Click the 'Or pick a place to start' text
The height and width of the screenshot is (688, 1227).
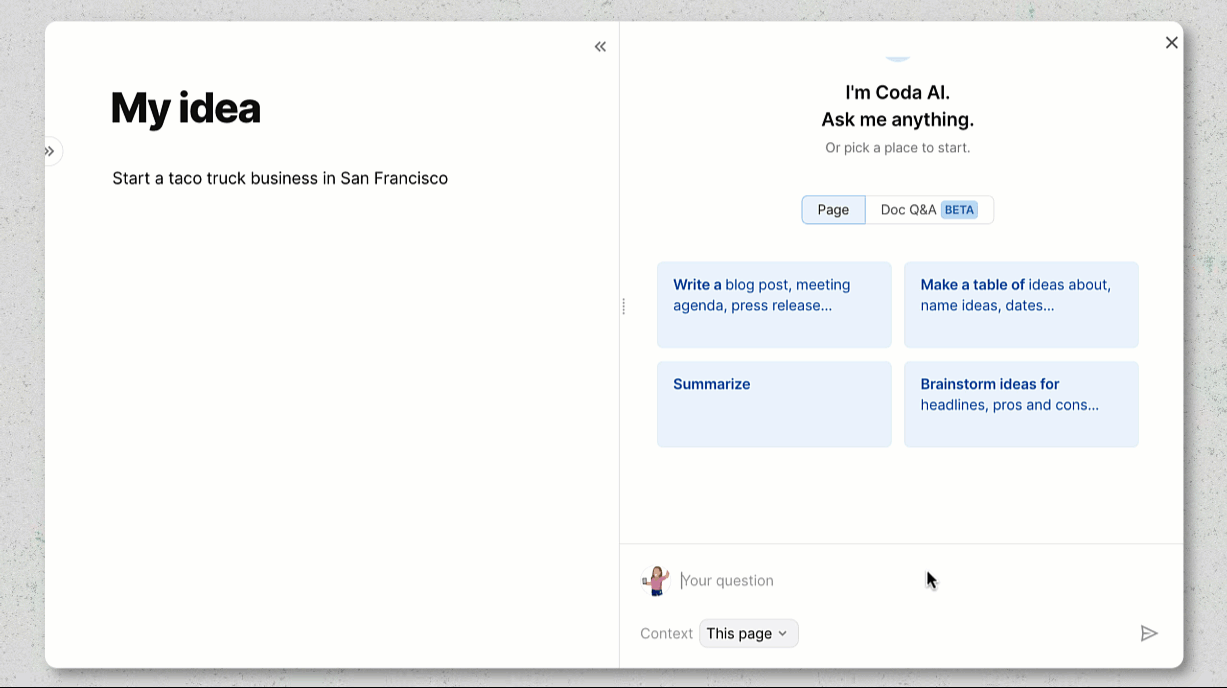coord(897,148)
